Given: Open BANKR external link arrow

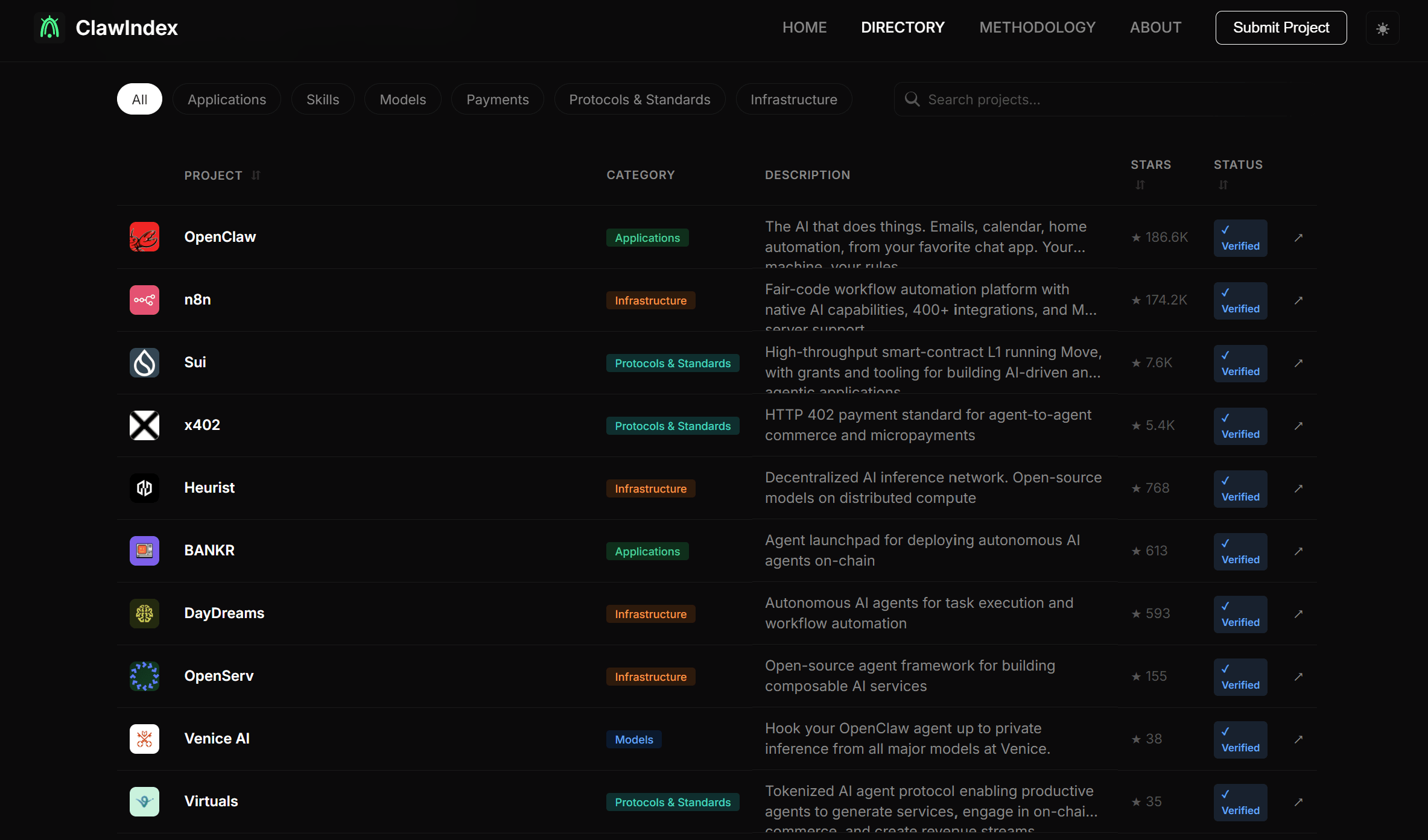Looking at the screenshot, I should tap(1298, 551).
